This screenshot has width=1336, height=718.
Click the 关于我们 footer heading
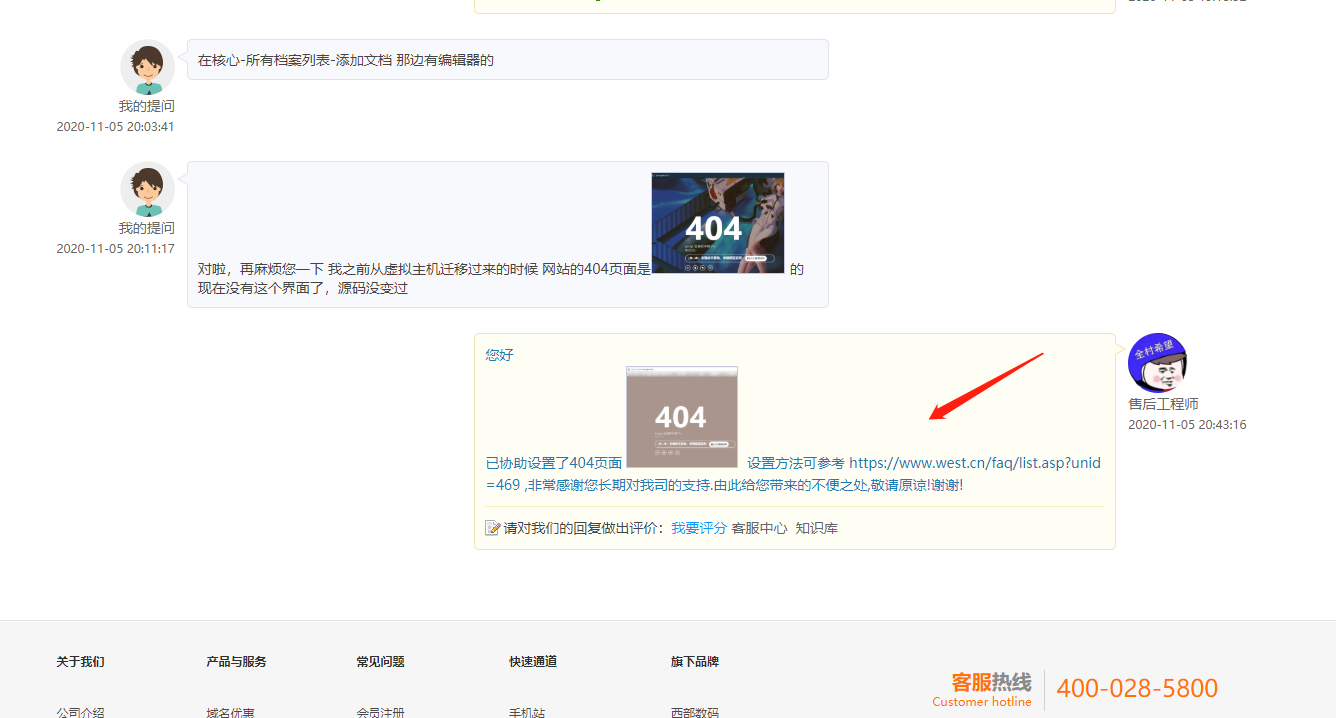pyautogui.click(x=80, y=662)
